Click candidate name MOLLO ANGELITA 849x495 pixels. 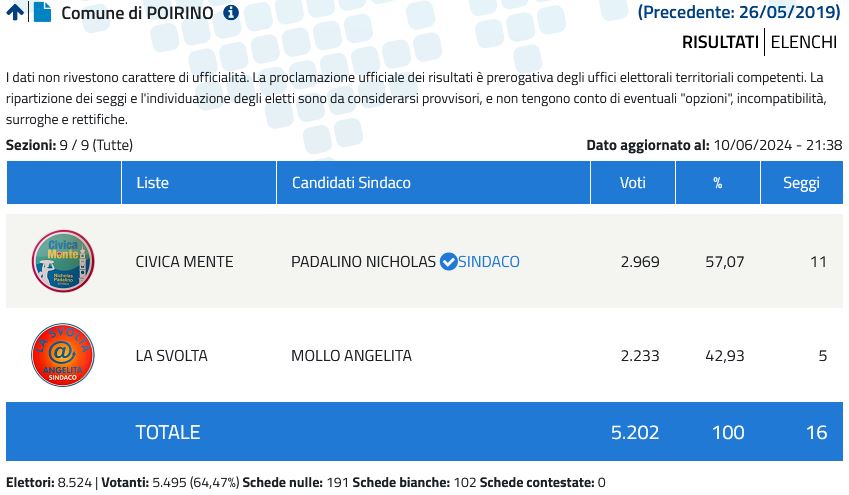(x=351, y=356)
